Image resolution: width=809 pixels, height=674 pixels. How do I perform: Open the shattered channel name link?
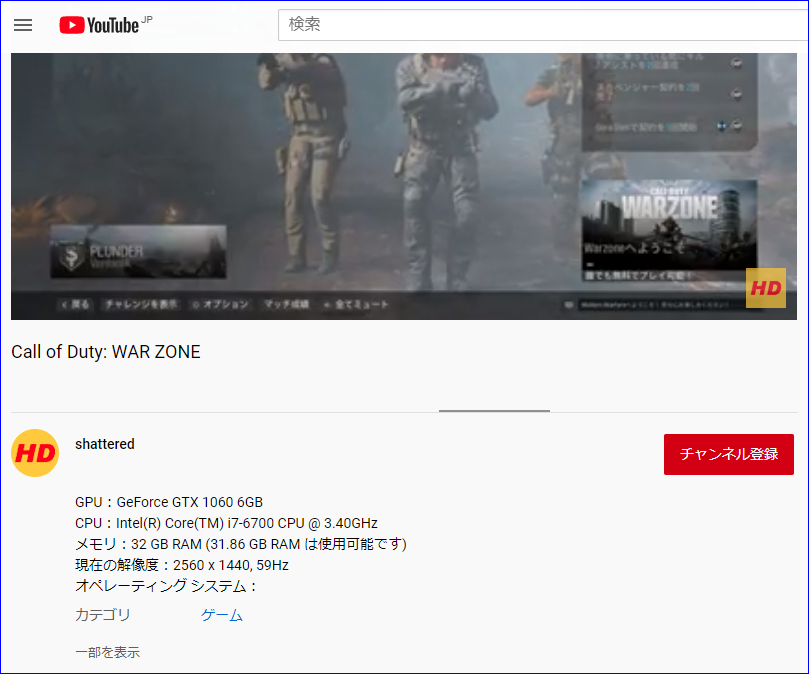(x=105, y=444)
